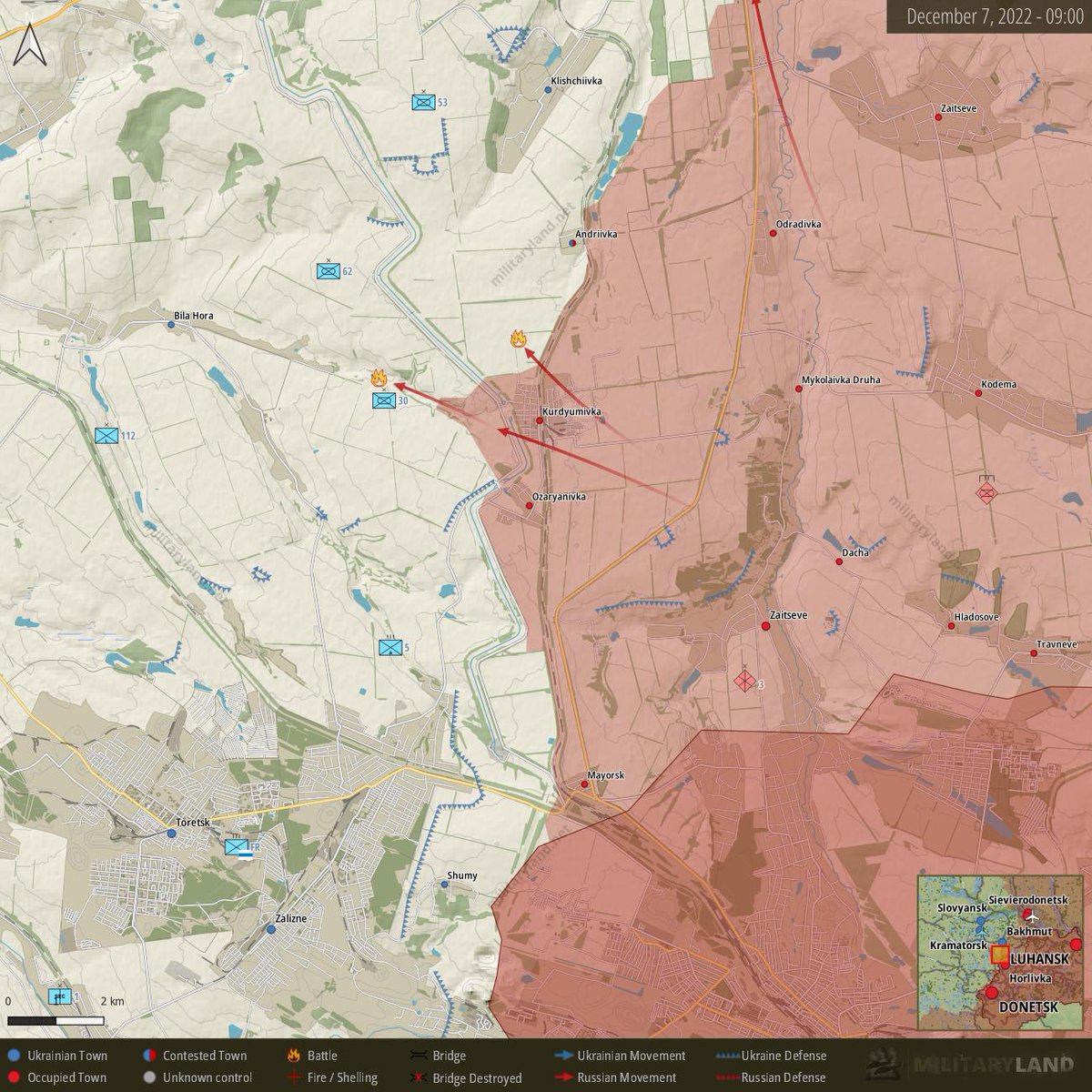
Task: Click the Ukrainian unit marker numbered 53
Action: pos(422,103)
